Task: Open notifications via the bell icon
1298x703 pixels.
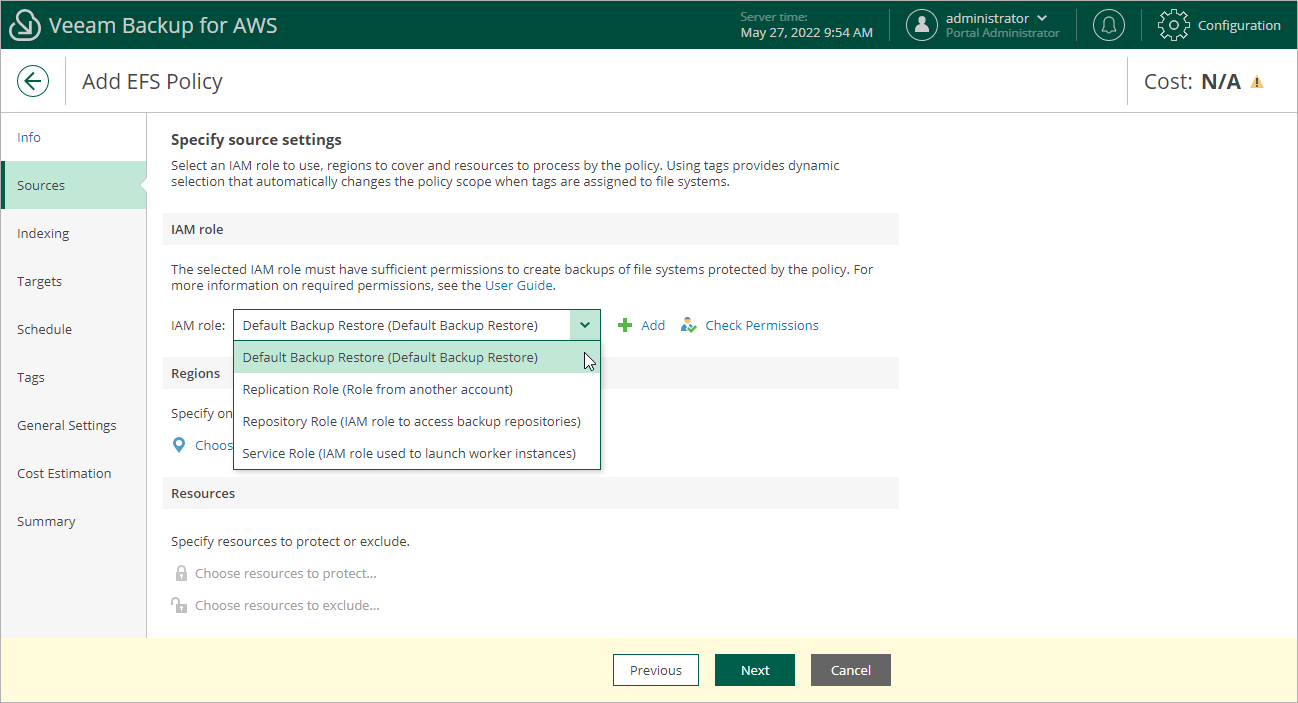Action: (1108, 24)
